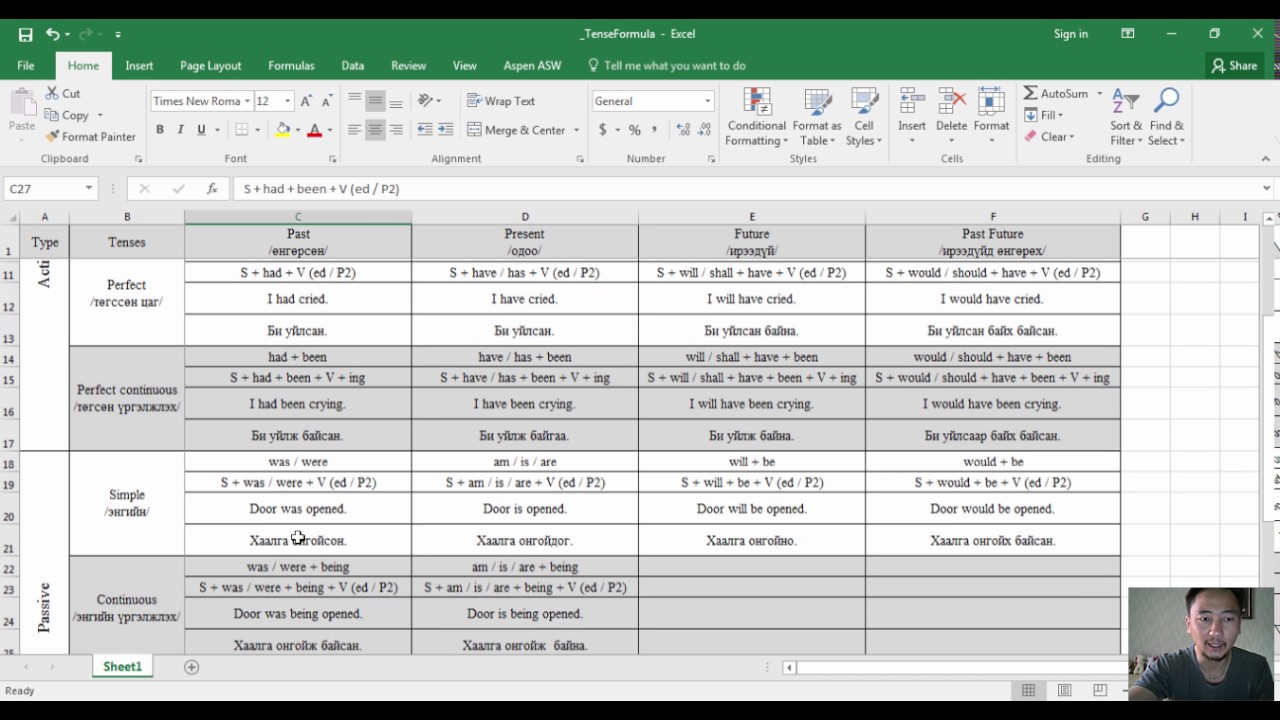This screenshot has width=1280, height=720.
Task: Click the Save icon in quick access toolbar
Action: pyautogui.click(x=25, y=34)
